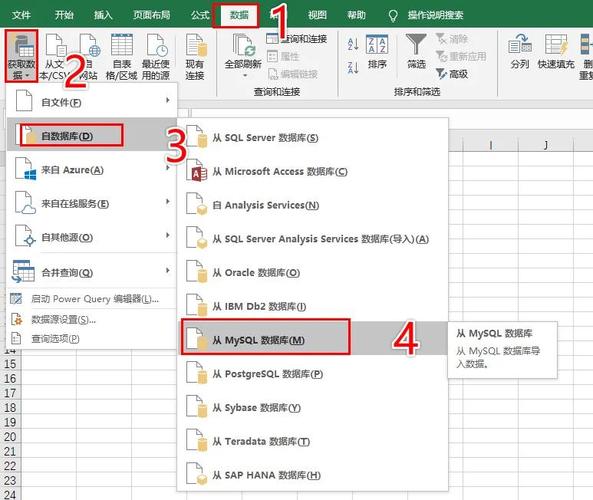Choose 从 Sybase 数据库(Y)
The width and height of the screenshot is (593, 500).
click(x=313, y=408)
